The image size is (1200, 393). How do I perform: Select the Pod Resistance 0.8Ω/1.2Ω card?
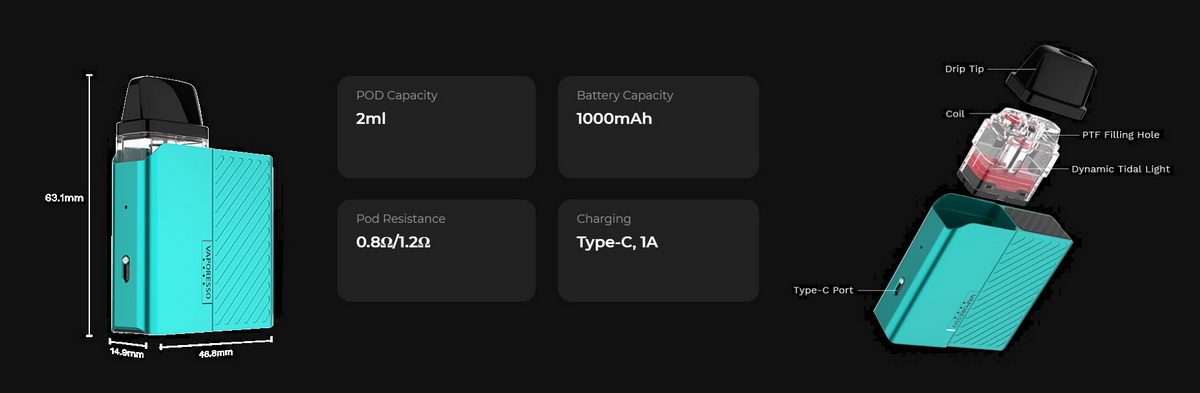tap(437, 251)
